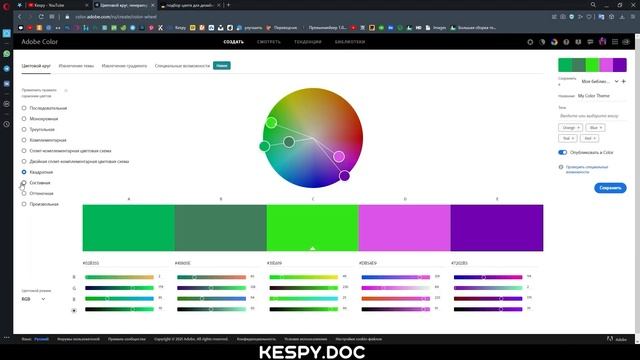640x360 pixels.
Task: Open the X bookmark in bookmarks bar
Action: click(x=160, y=28)
